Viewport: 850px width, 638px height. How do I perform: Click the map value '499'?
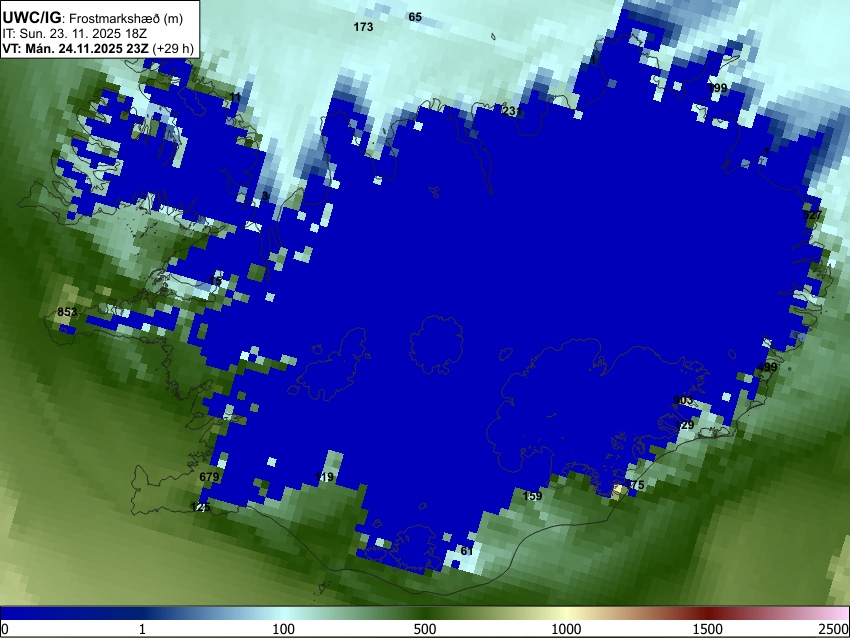coord(768,367)
